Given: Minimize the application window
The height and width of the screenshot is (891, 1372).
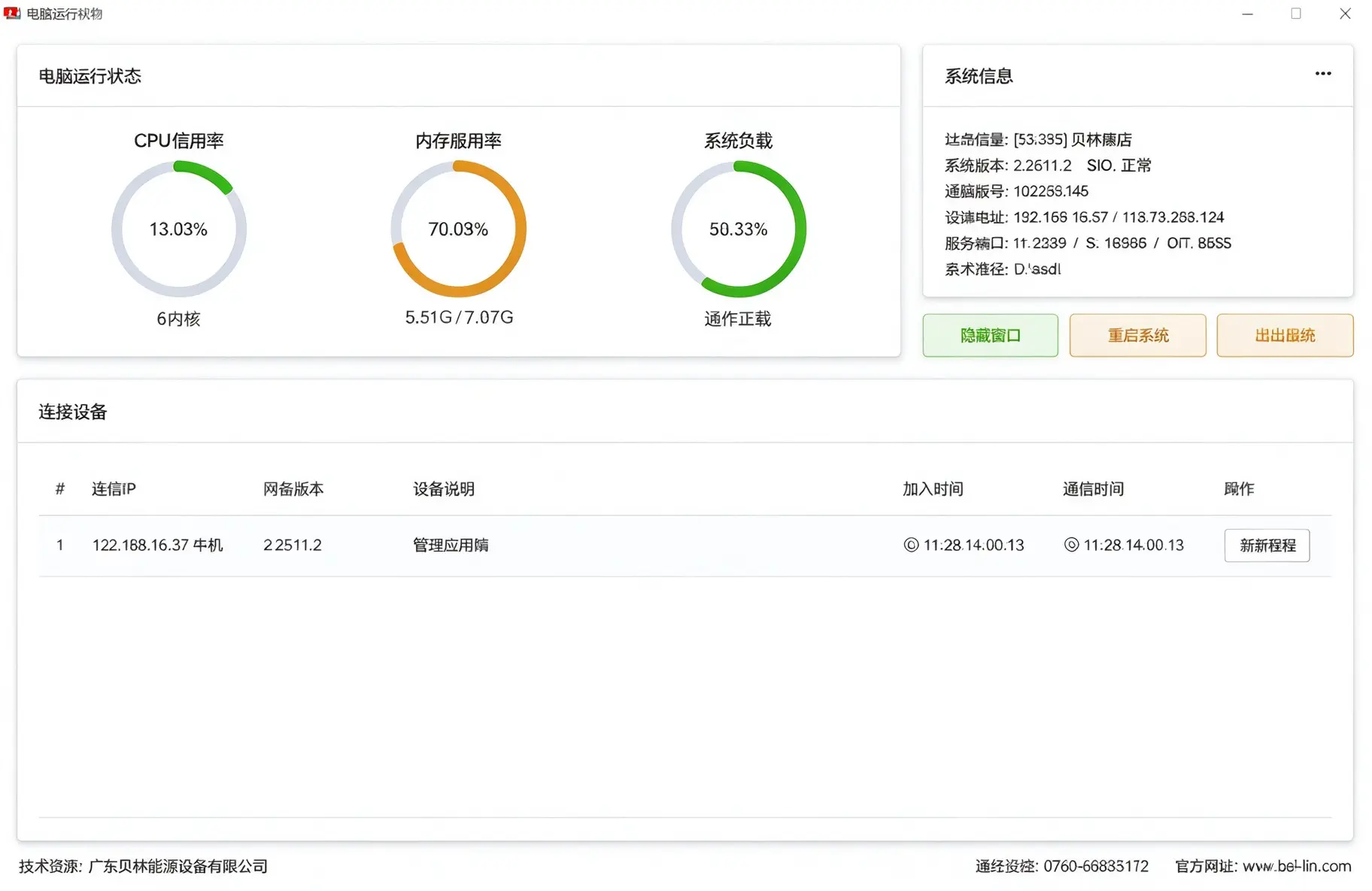Looking at the screenshot, I should (x=1247, y=14).
